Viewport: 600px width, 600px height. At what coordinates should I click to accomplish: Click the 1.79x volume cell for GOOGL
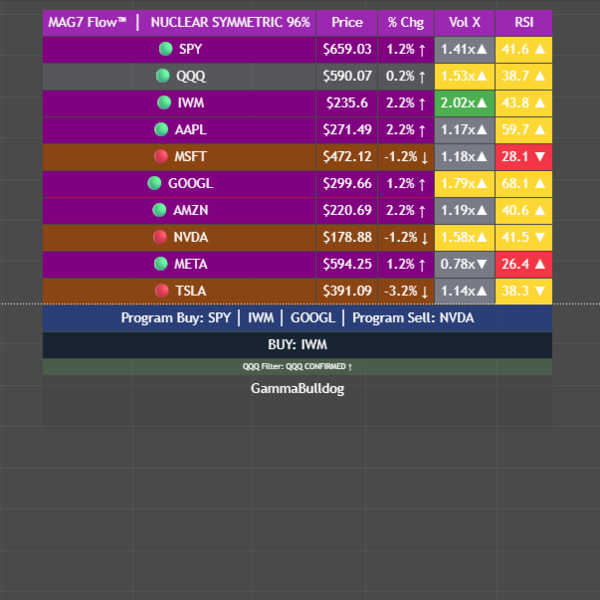(x=465, y=183)
